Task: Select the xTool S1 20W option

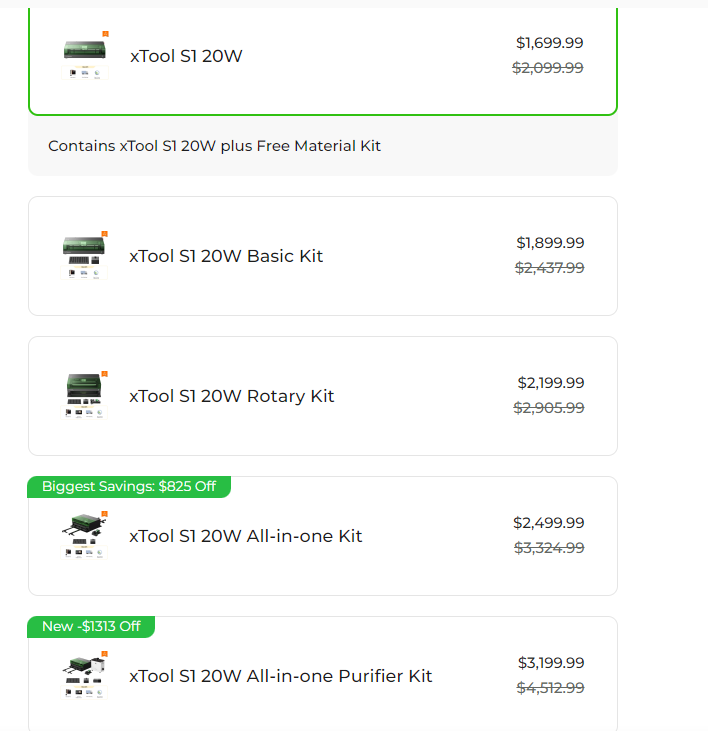Action: [186, 56]
